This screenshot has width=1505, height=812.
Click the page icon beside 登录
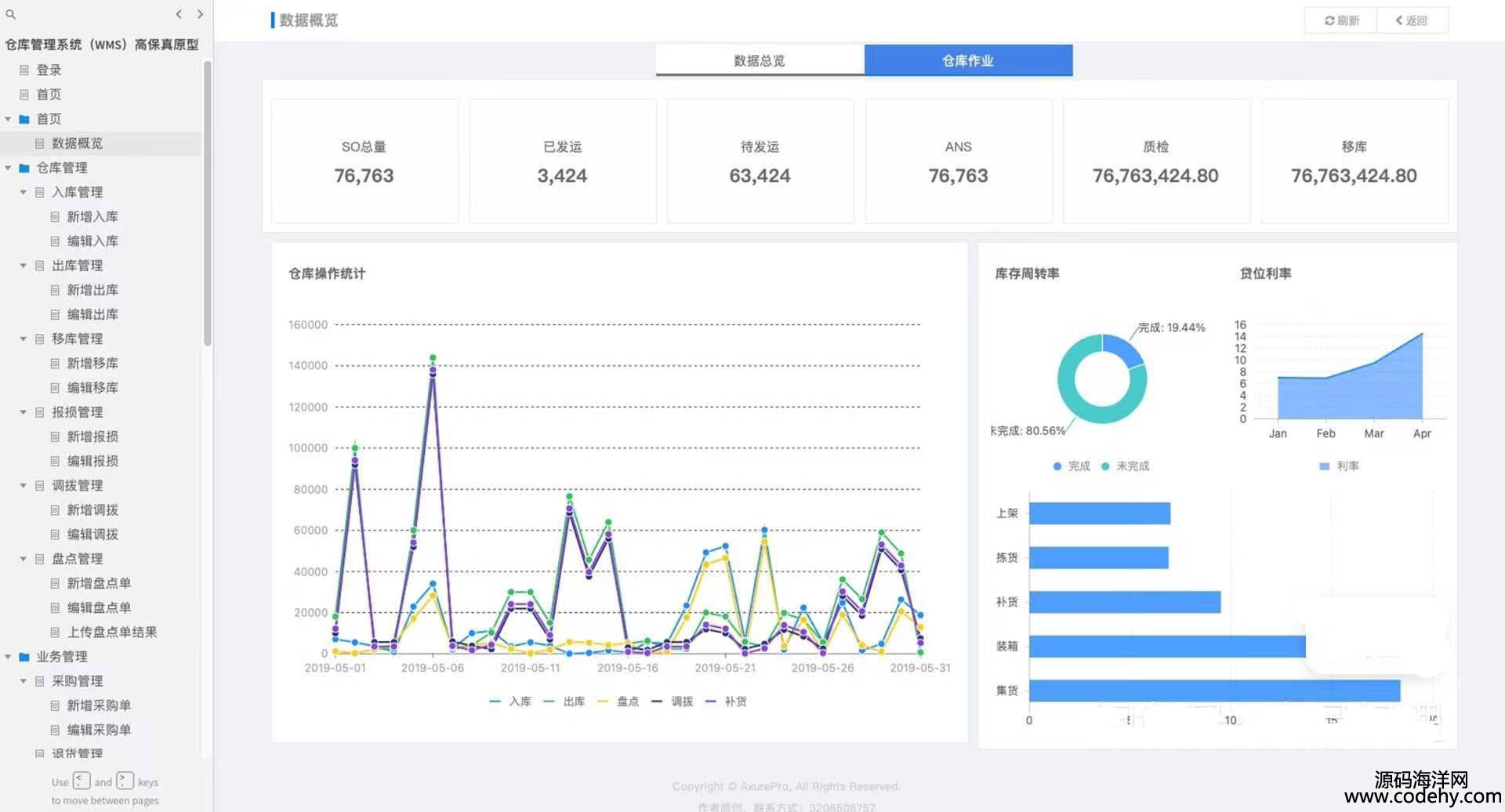[24, 71]
